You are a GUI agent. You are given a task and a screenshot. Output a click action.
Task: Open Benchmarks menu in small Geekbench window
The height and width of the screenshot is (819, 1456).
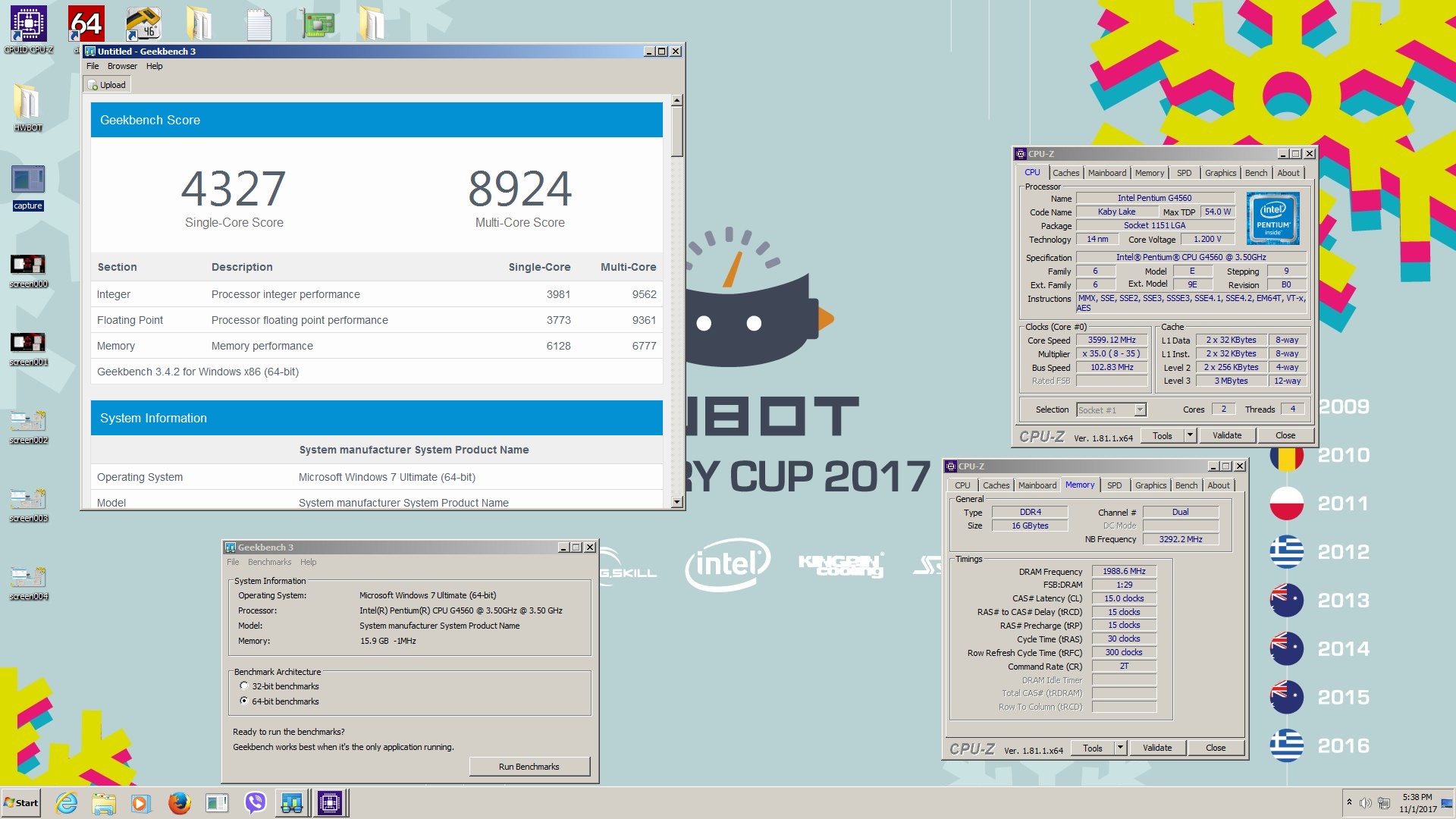tap(269, 562)
